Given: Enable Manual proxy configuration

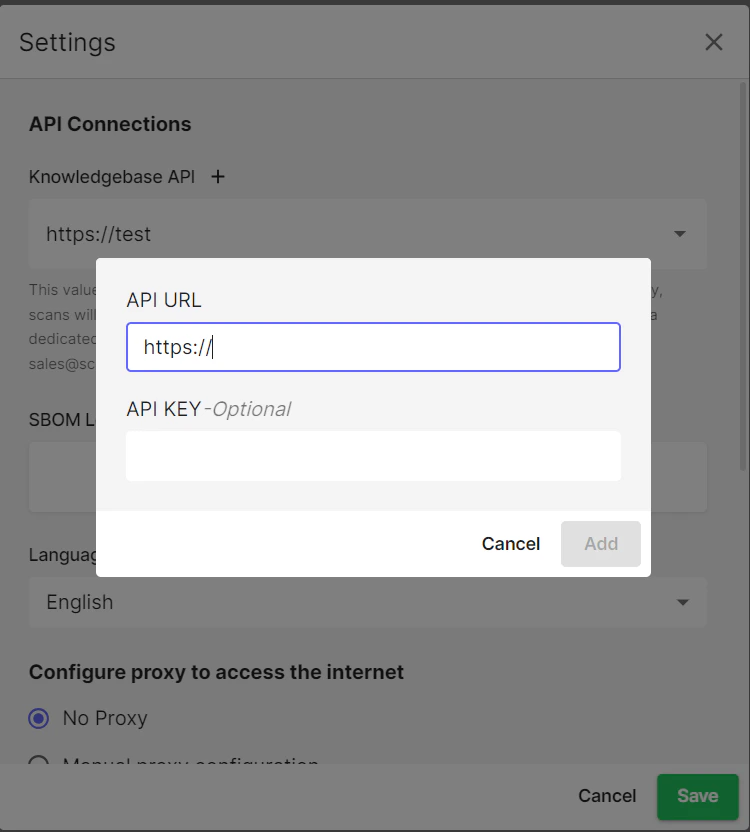Looking at the screenshot, I should point(38,763).
